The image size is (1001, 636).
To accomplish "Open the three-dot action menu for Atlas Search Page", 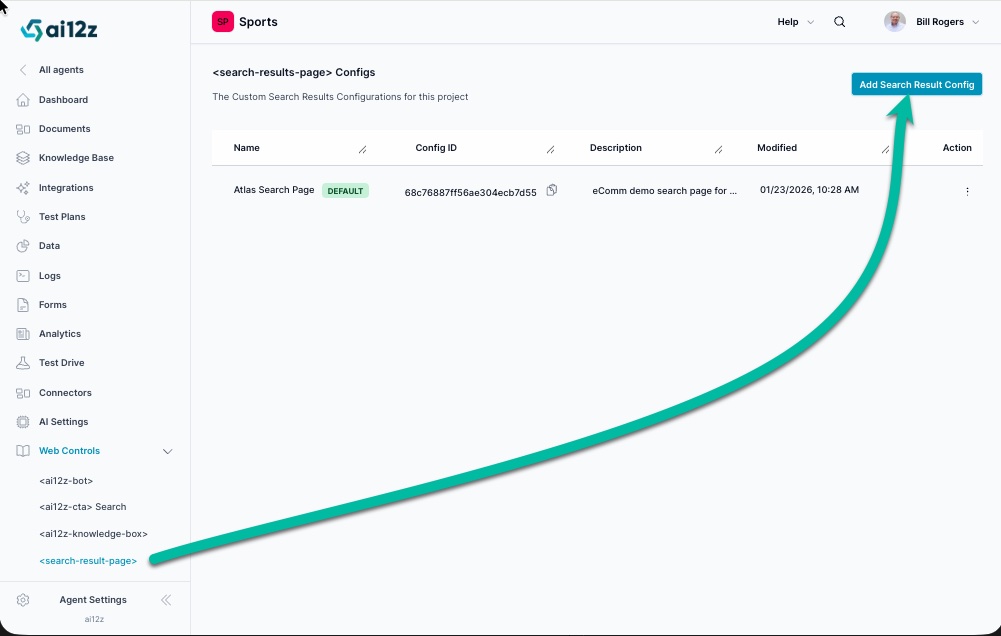I will (966, 191).
